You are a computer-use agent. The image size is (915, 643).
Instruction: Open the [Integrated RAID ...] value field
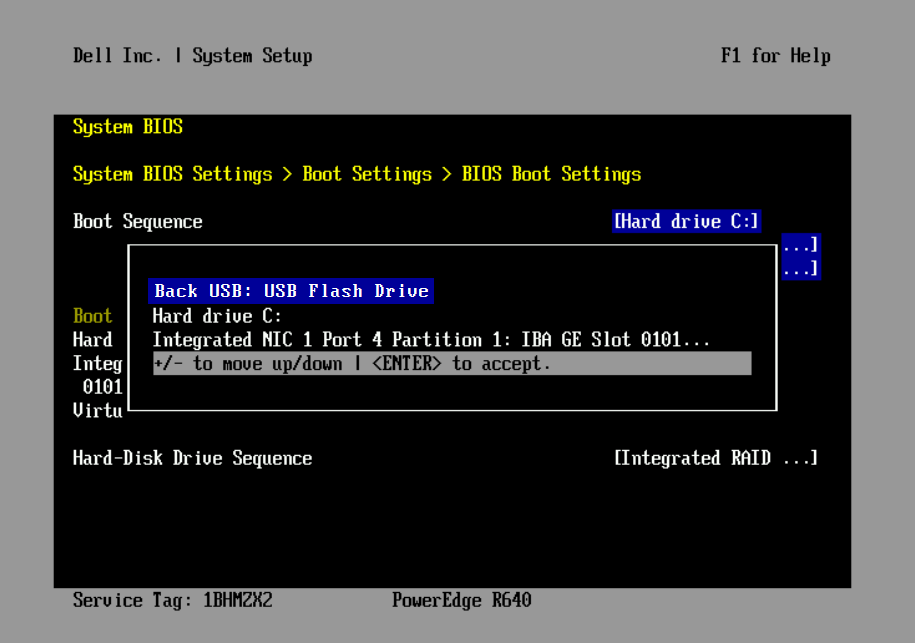coord(715,458)
